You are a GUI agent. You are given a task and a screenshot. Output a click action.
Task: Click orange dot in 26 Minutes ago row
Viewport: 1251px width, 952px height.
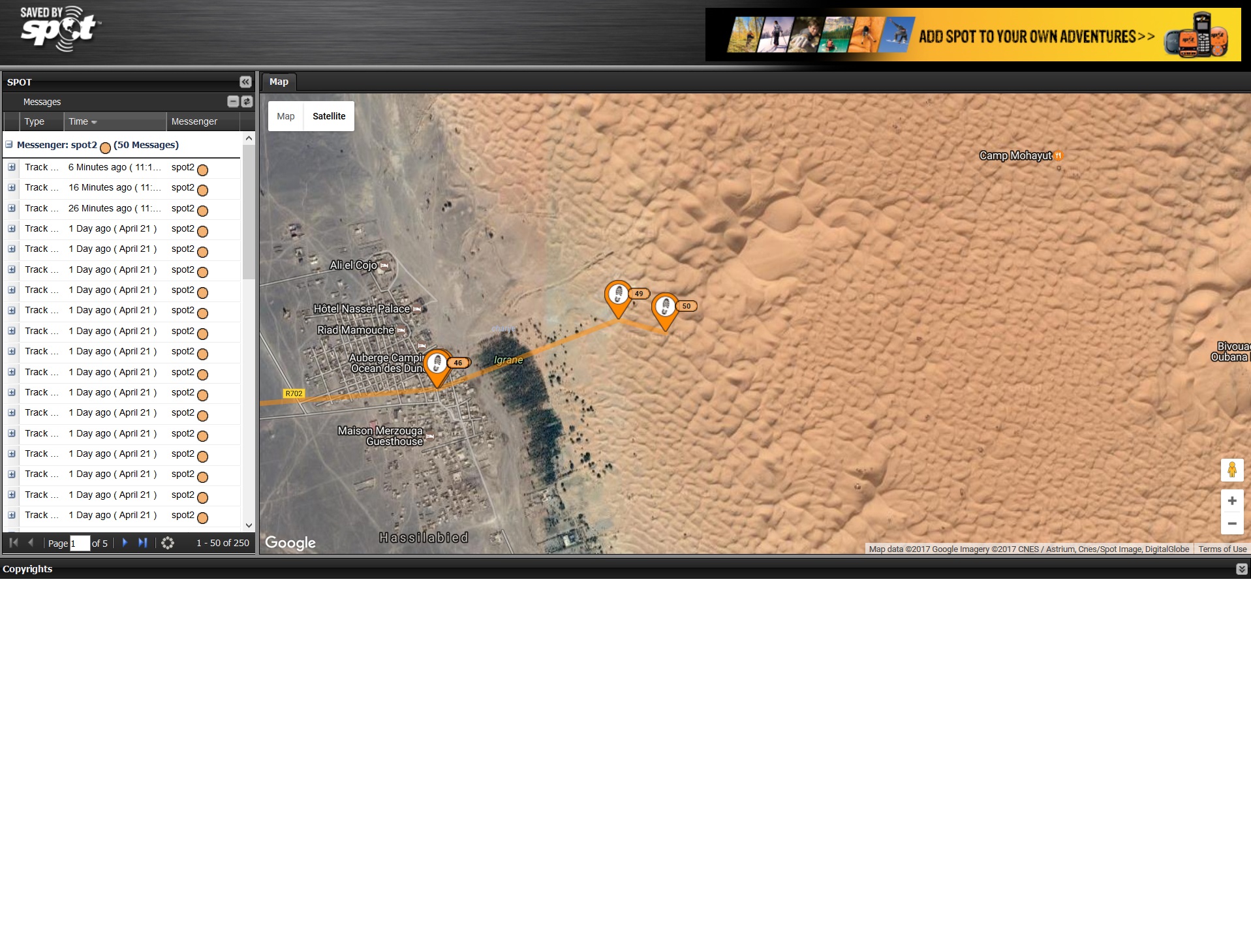tap(203, 211)
